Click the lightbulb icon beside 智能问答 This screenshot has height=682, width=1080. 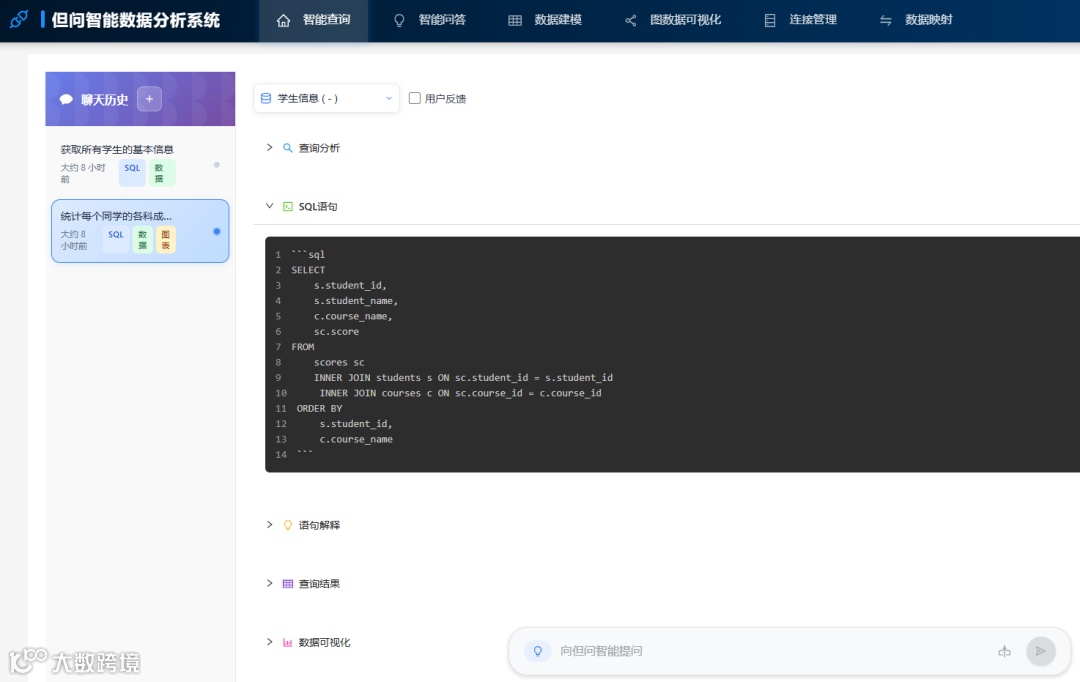tap(399, 21)
